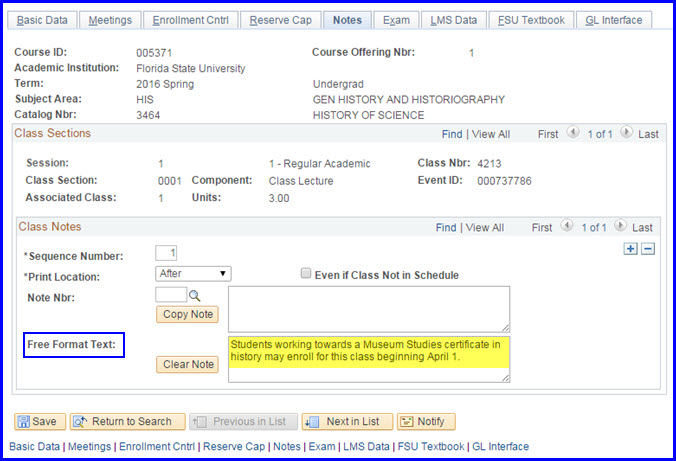The image size is (676, 461).
Task: Click the Class Nbr value 4213
Action: pos(489,164)
